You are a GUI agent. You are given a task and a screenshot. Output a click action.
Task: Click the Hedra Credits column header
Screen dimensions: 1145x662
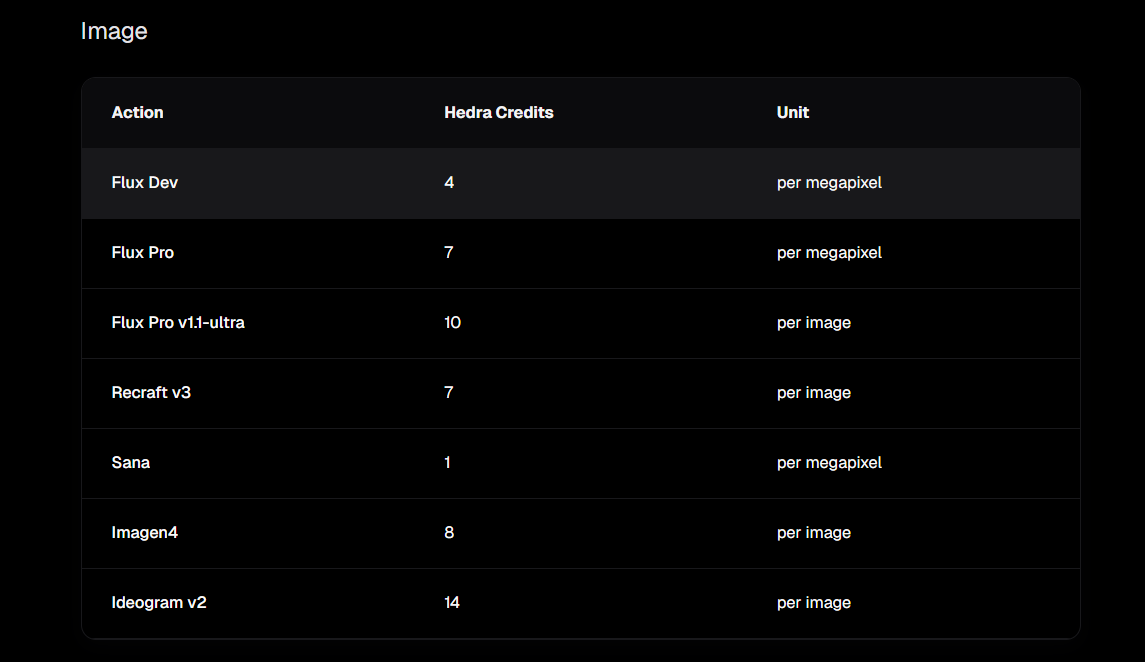(498, 112)
